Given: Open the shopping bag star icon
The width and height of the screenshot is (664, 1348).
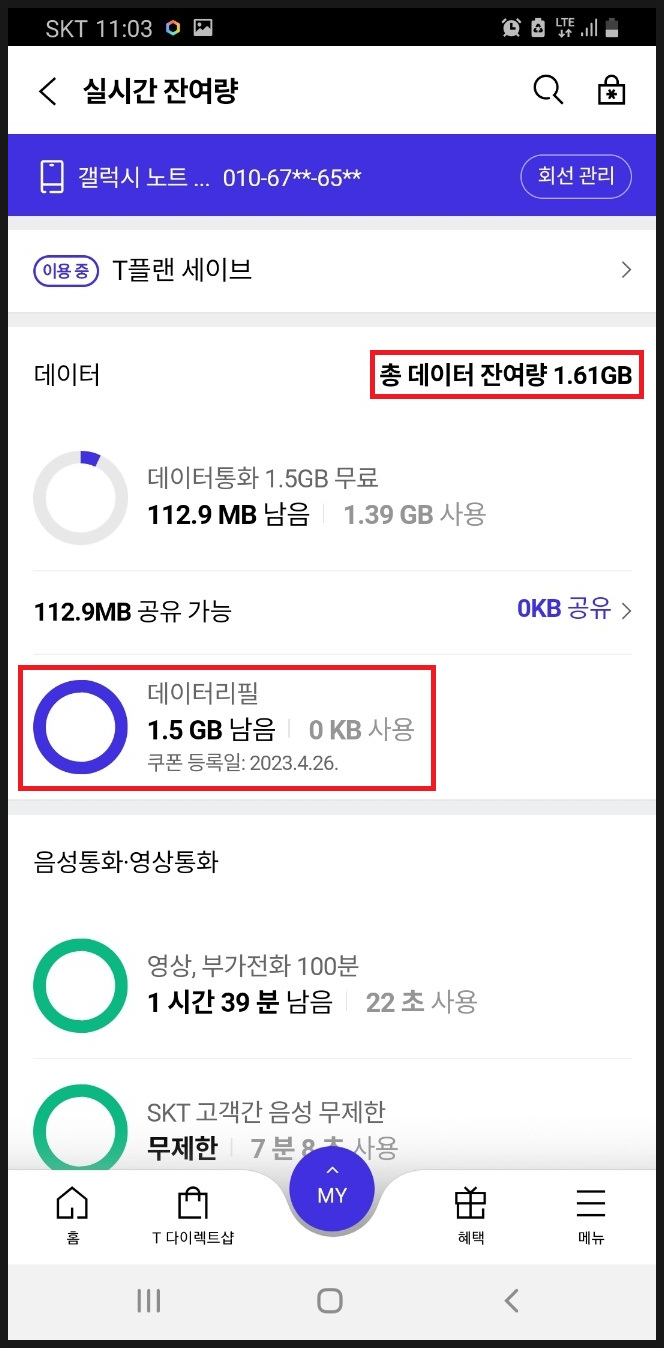Looking at the screenshot, I should (x=611, y=91).
